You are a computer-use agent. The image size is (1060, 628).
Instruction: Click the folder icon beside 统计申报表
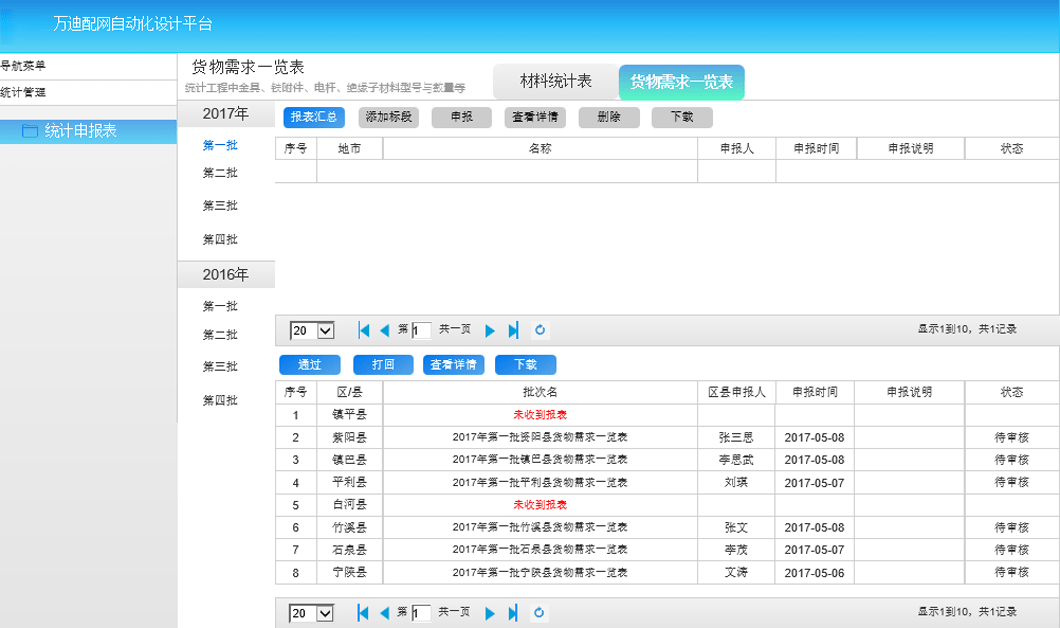click(30, 130)
